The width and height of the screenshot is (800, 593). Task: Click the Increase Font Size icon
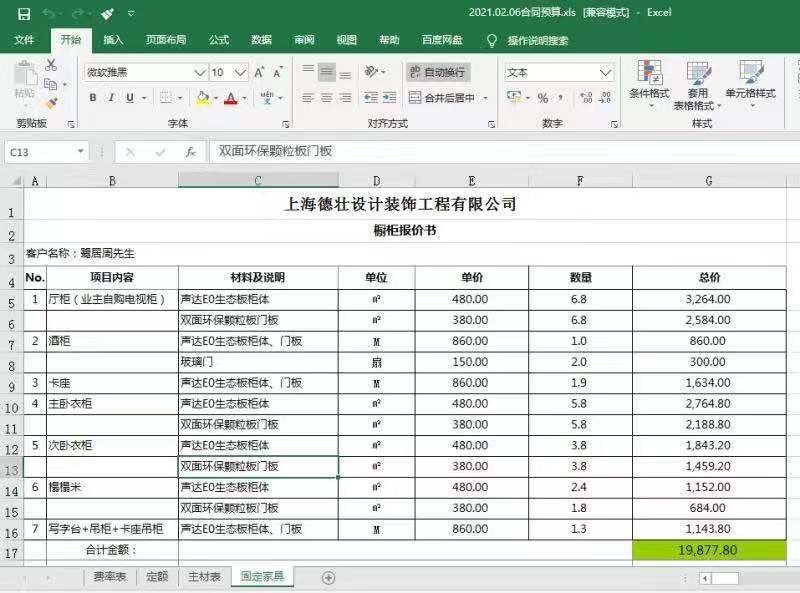point(260,73)
